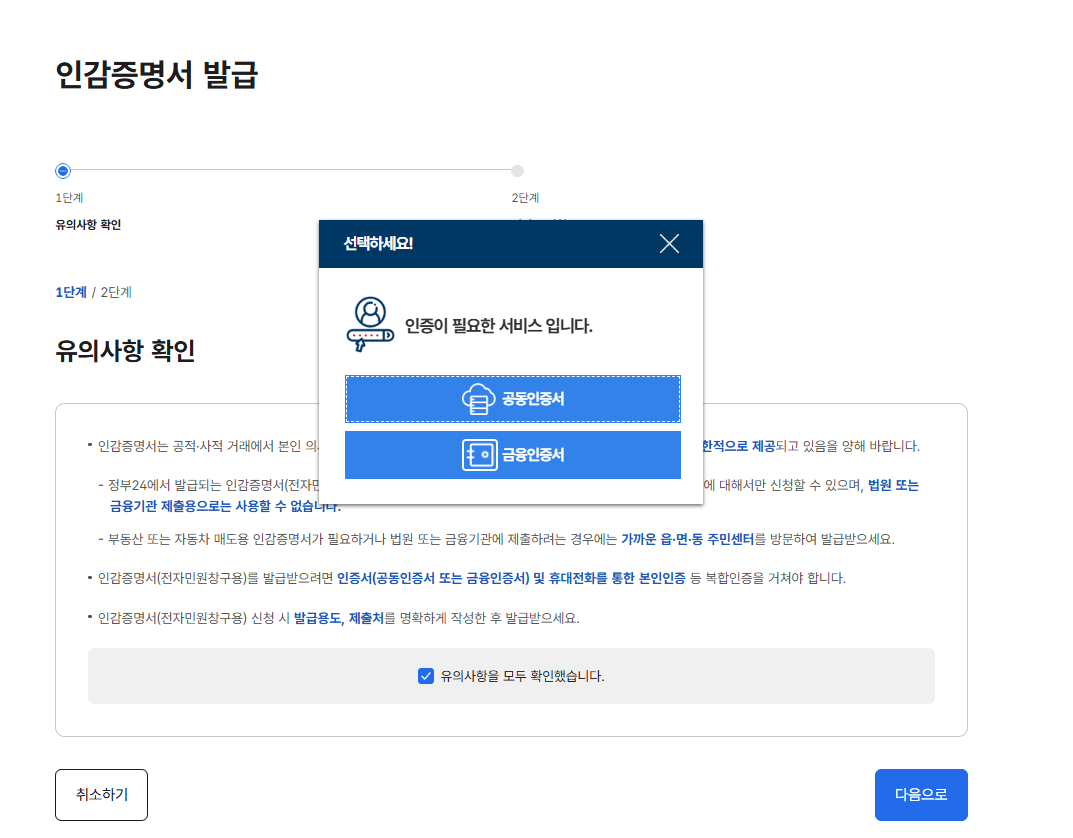
Task: Click the gray 2단계 progress dot
Action: 517,170
